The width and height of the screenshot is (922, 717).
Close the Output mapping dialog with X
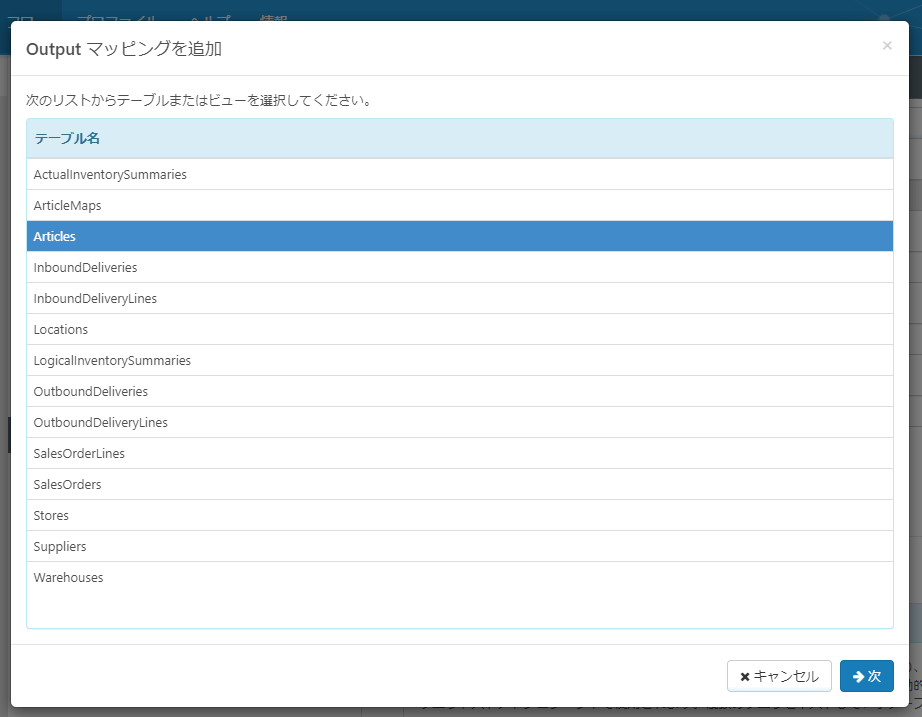(887, 46)
